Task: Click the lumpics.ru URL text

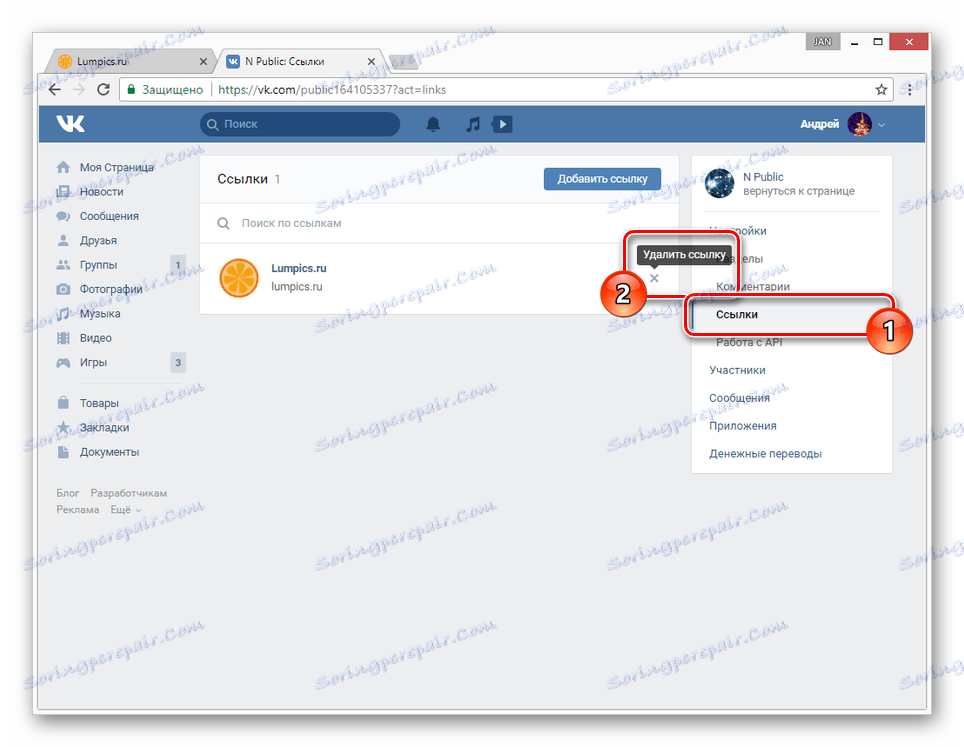Action: pos(297,287)
